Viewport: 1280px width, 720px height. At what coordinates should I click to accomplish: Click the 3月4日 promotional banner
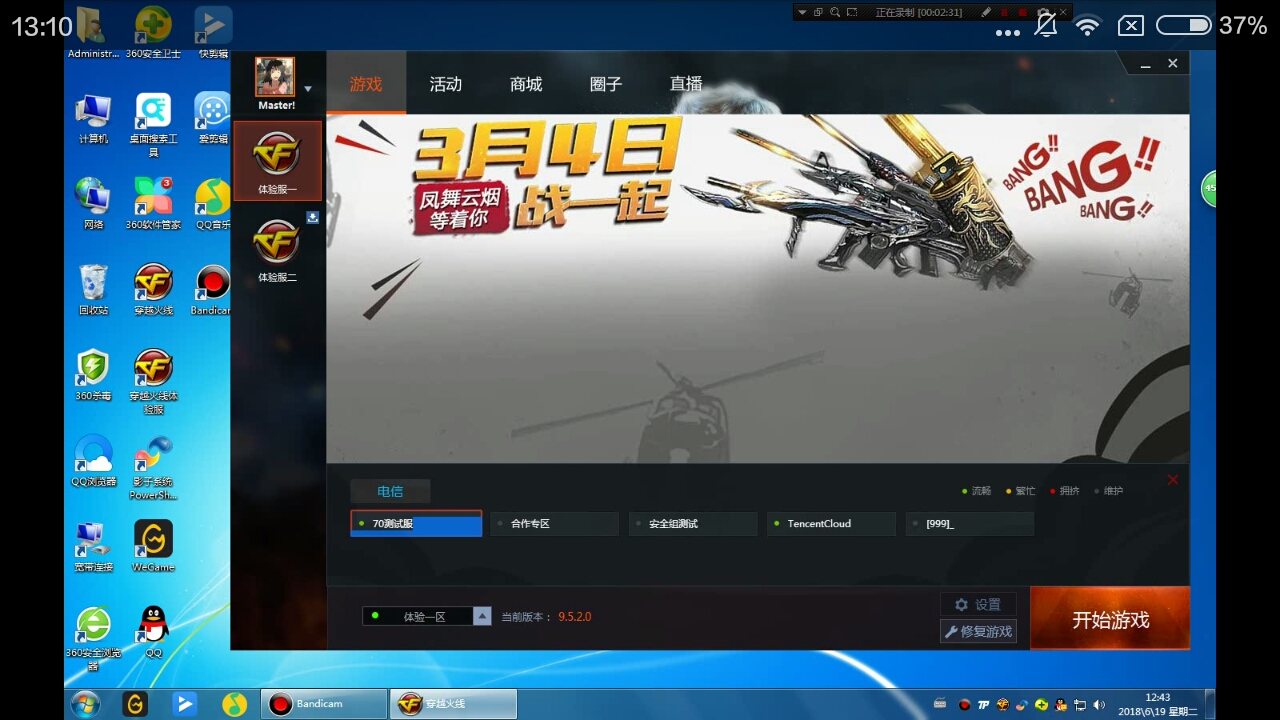(x=758, y=288)
